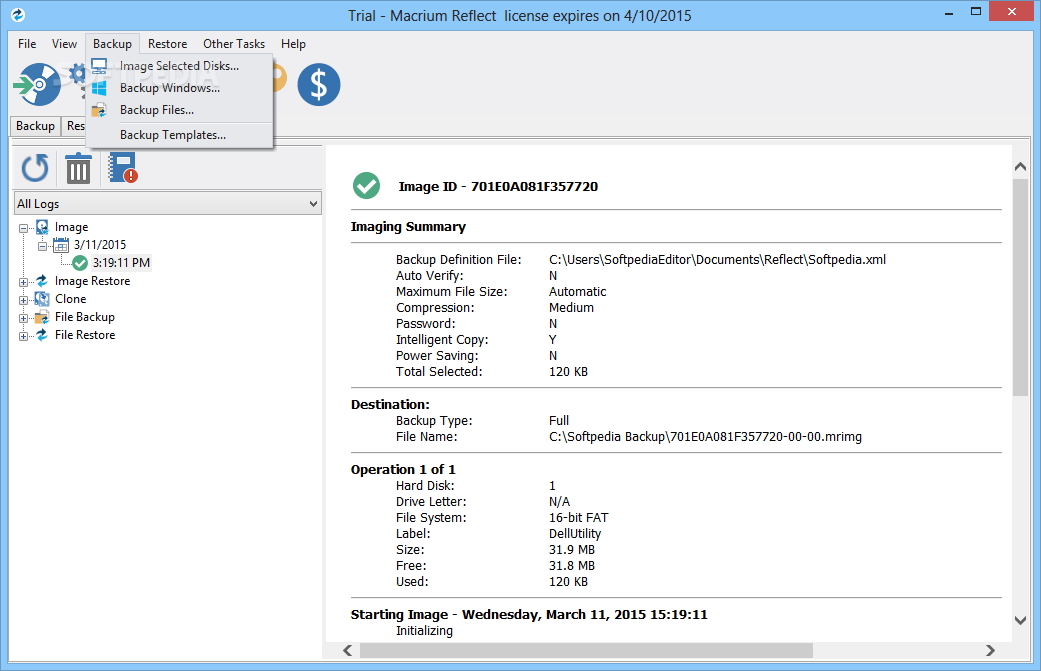Click the Starting Image timestamp heading
Viewport: 1041px width, 671px height.
[529, 615]
